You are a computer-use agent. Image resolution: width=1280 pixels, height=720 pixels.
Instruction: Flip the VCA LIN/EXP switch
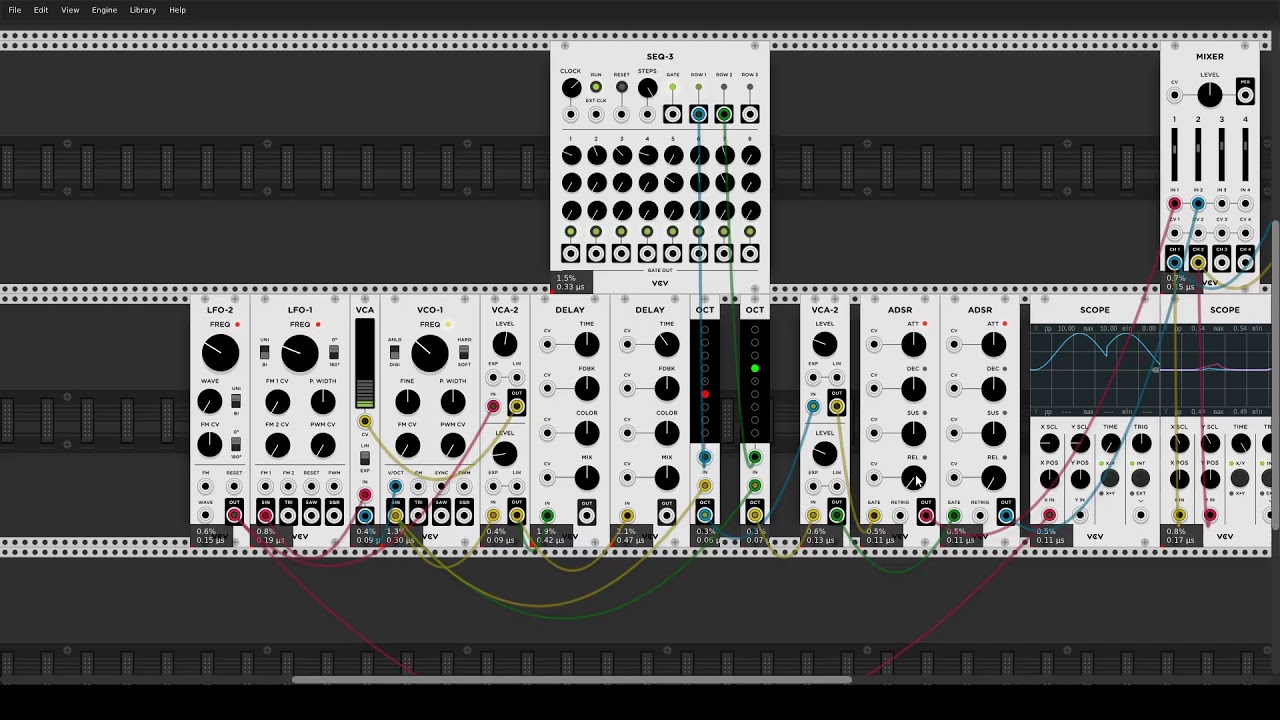point(365,458)
